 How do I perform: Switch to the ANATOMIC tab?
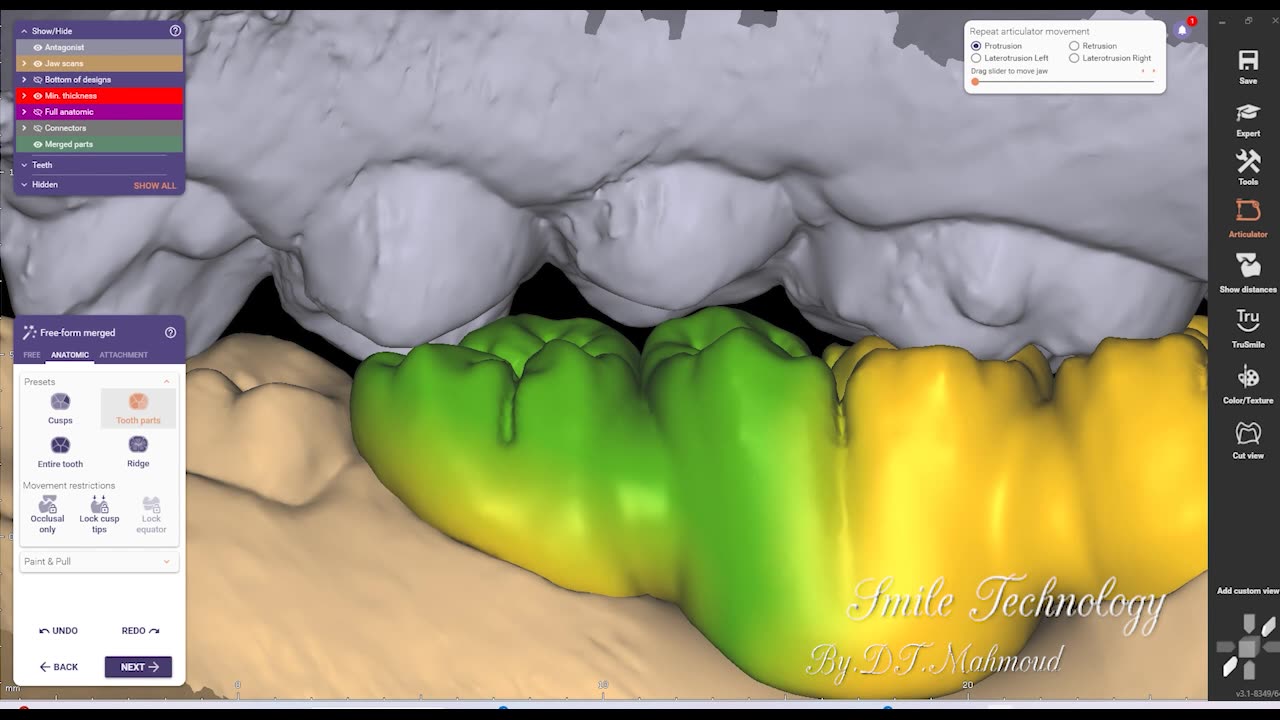(x=70, y=355)
